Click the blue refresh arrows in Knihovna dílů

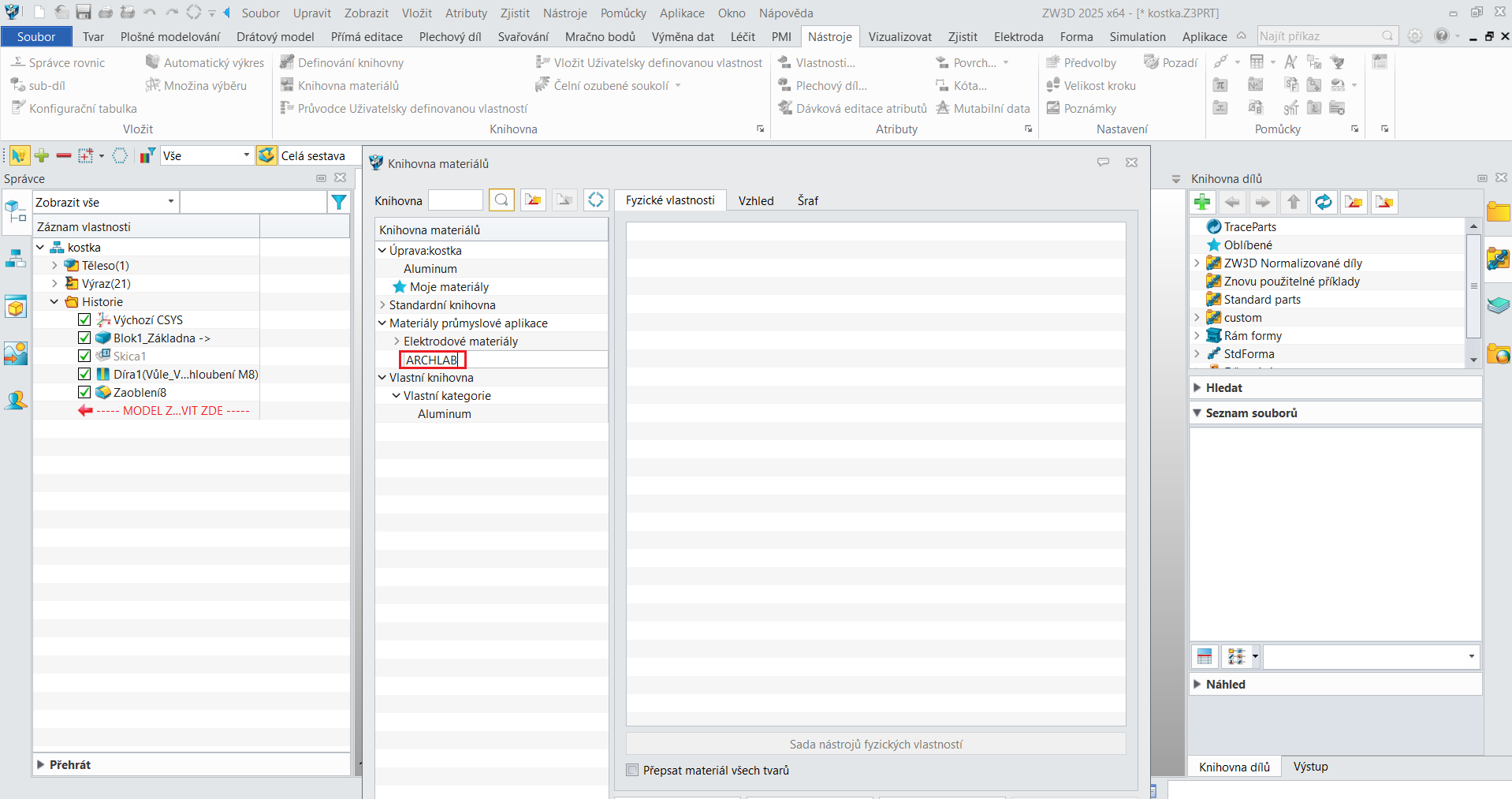pyautogui.click(x=1324, y=203)
